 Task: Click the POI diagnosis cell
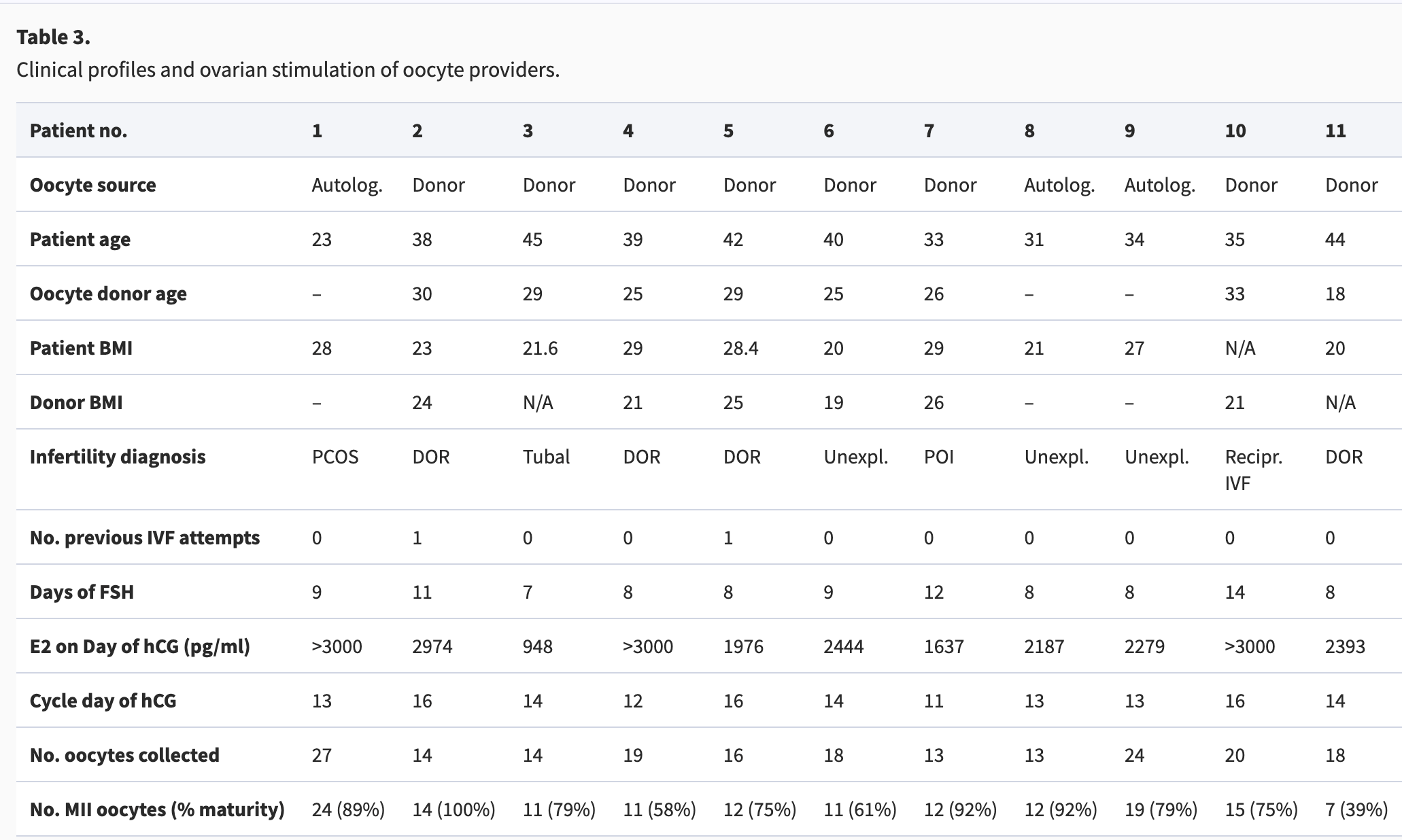pos(938,457)
